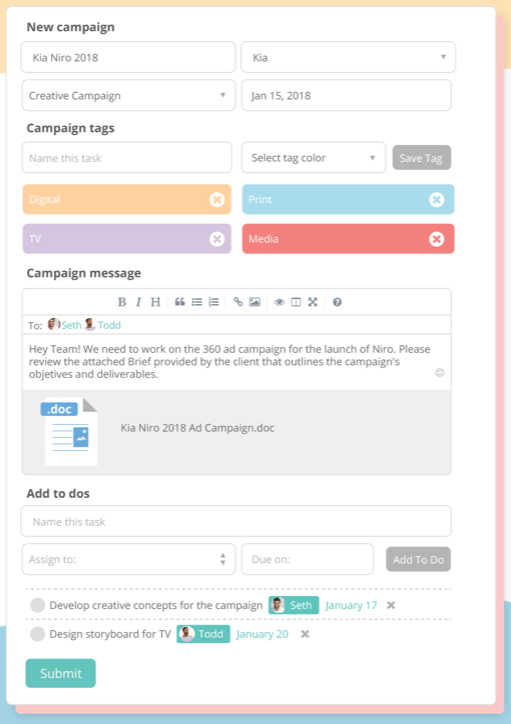Create a bulleted list in editor
The image size is (511, 724).
tap(197, 302)
